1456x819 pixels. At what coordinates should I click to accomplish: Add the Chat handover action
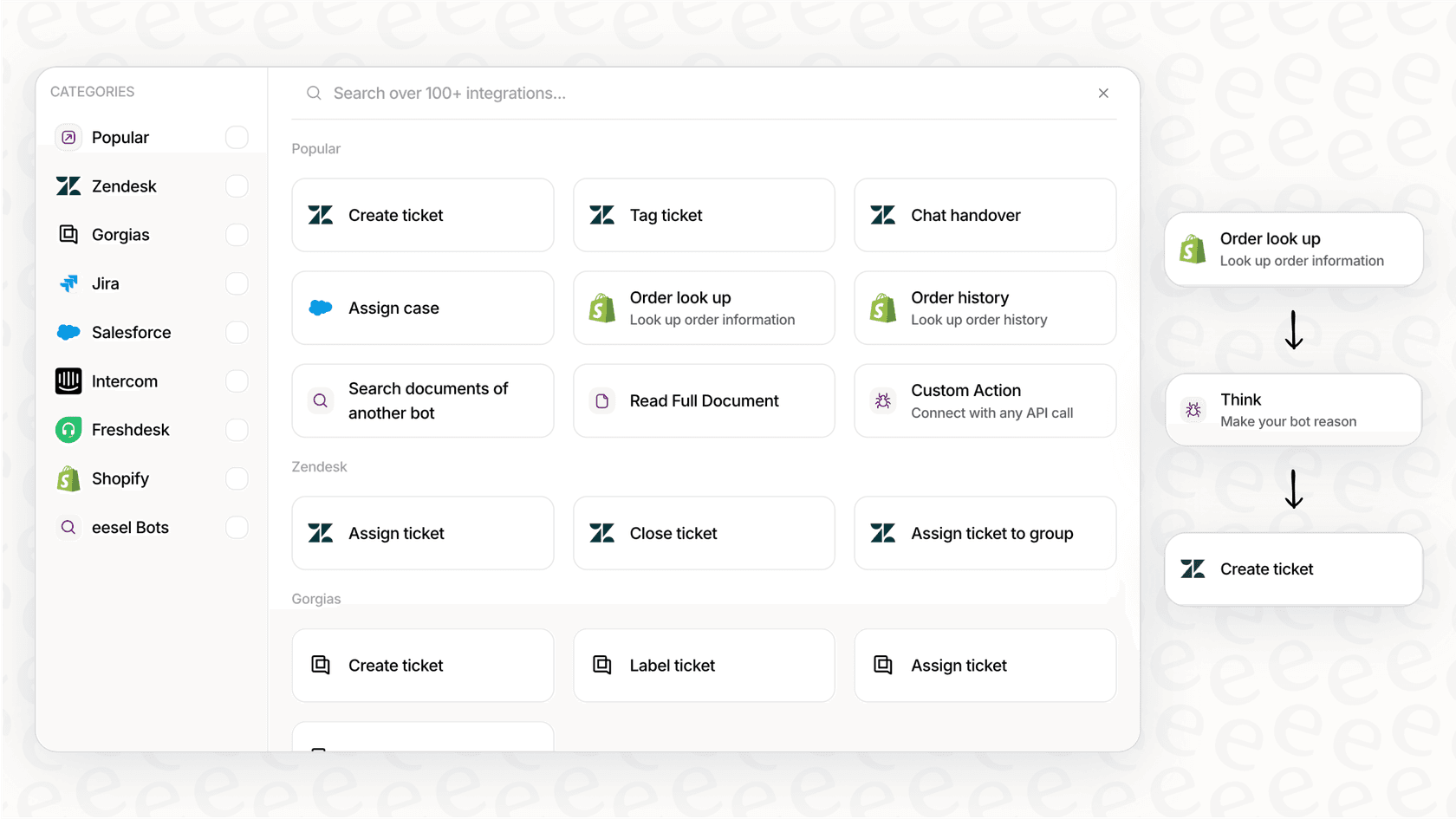(x=985, y=215)
